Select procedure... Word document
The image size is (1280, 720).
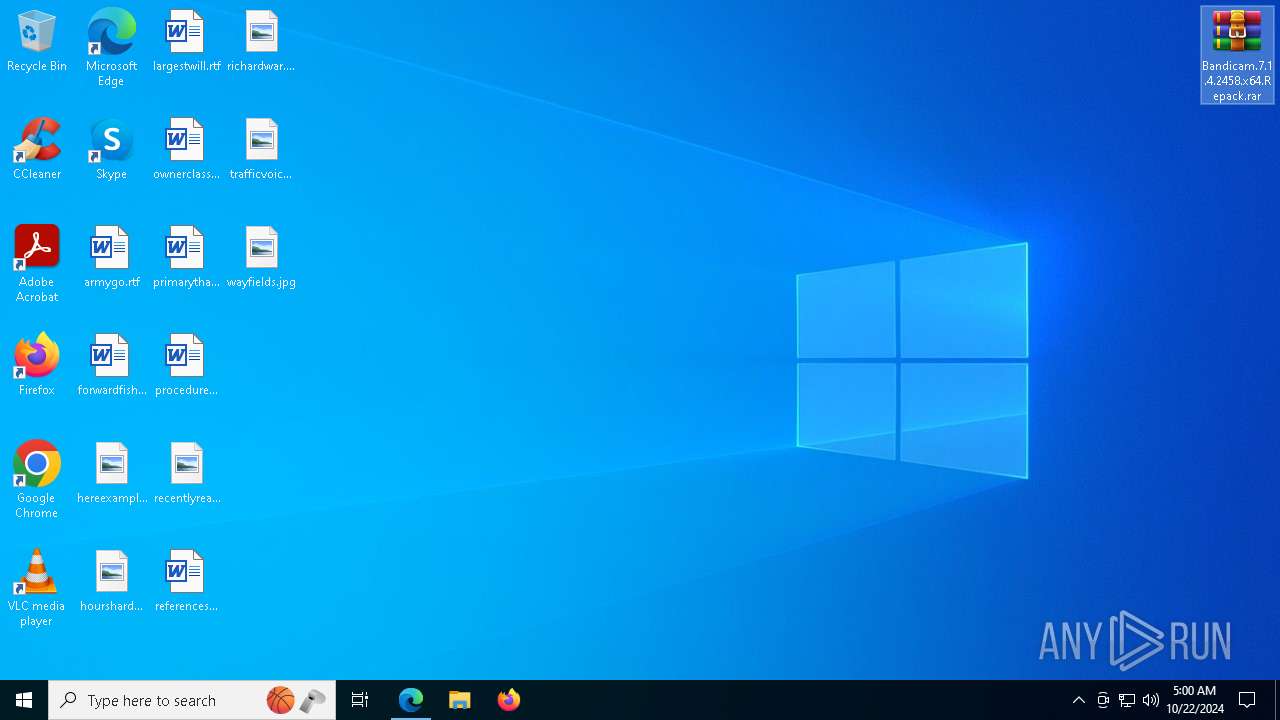(x=186, y=366)
